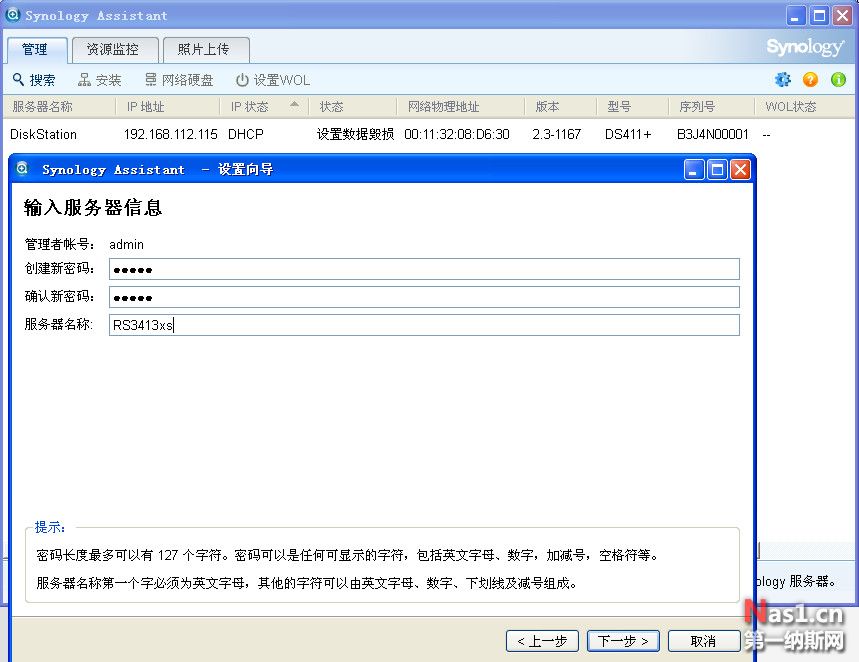Click the DHCP cell of DiskStation
The height and width of the screenshot is (662, 859).
point(245,134)
